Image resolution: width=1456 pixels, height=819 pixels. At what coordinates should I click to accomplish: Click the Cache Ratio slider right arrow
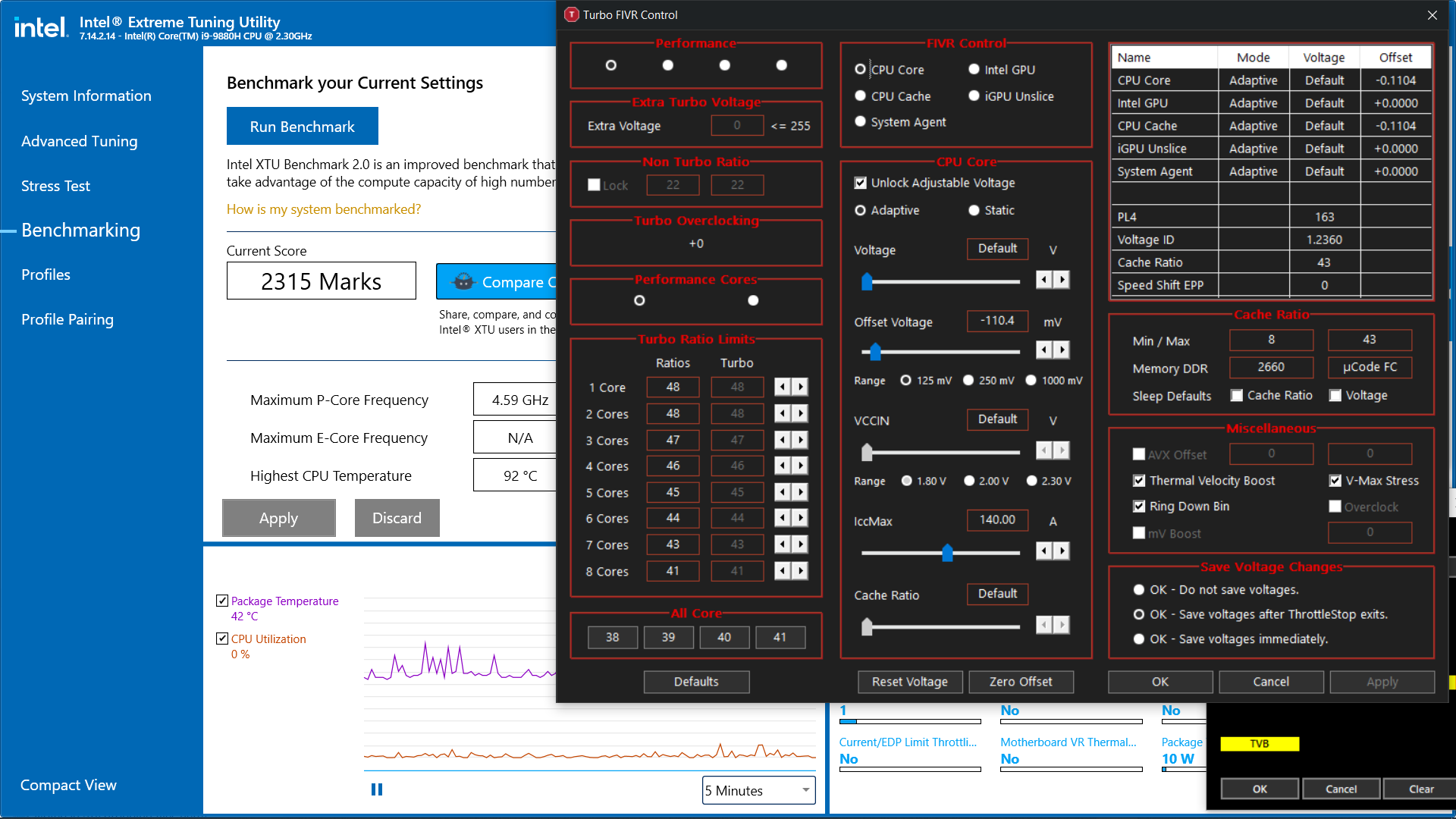click(1062, 625)
